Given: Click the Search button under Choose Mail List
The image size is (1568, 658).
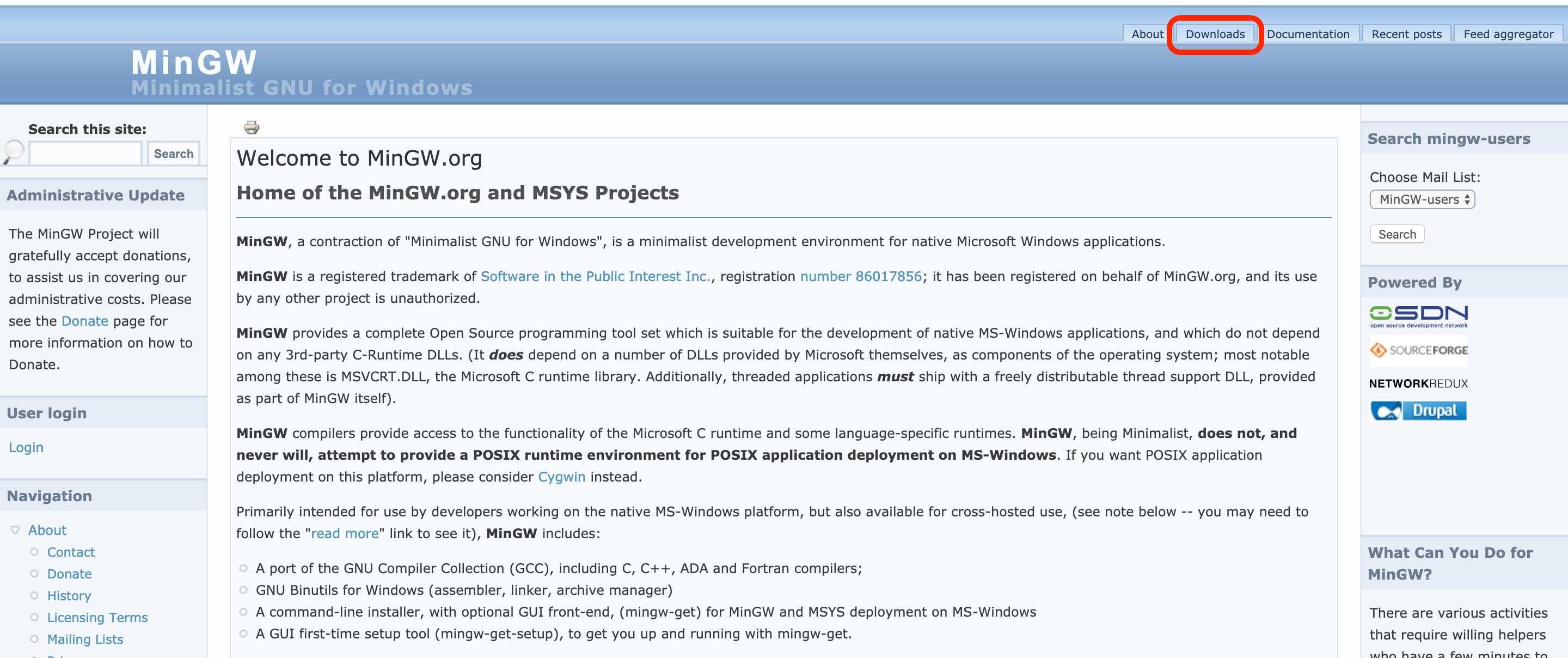Looking at the screenshot, I should [1397, 234].
